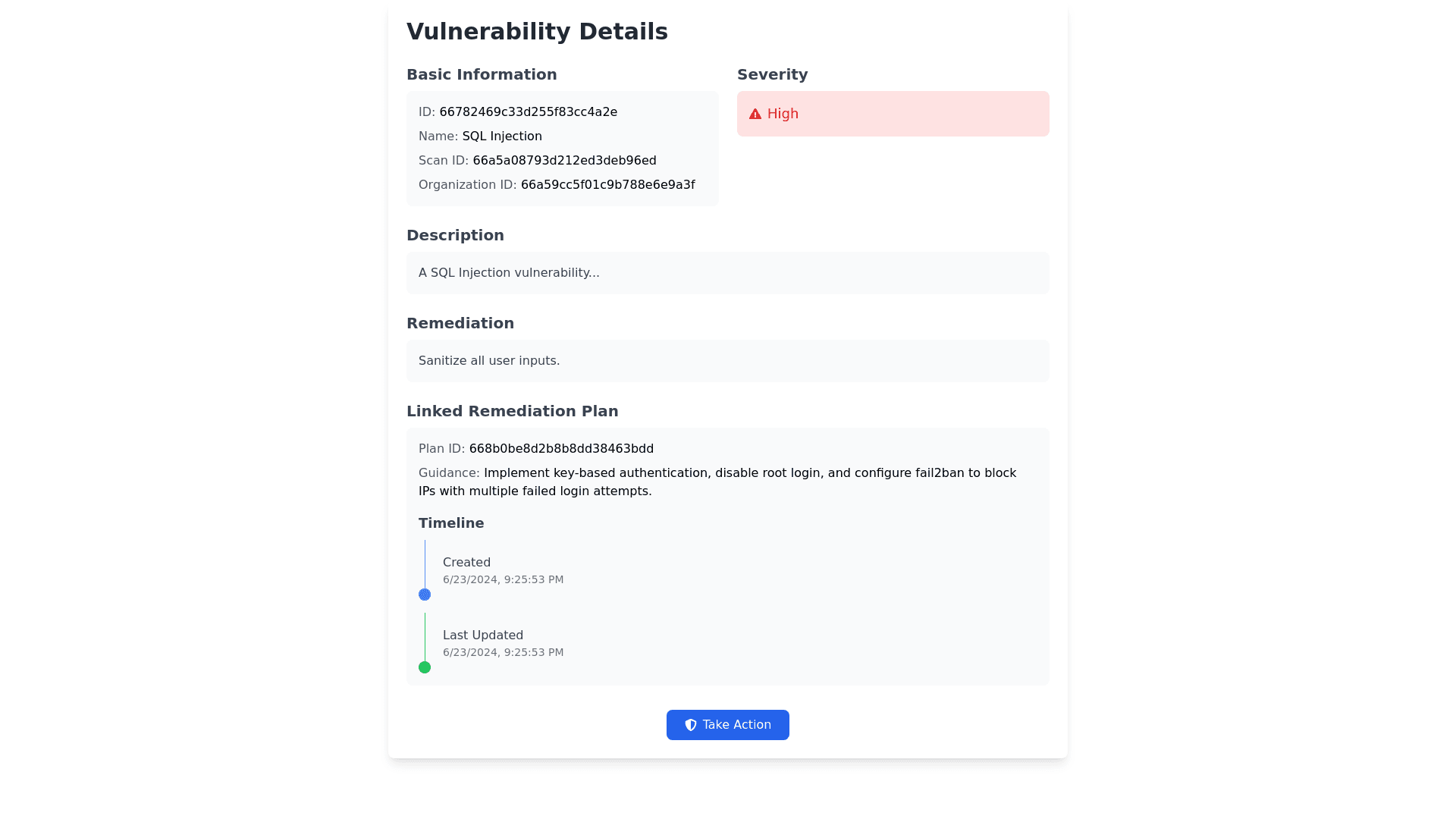Click the Organization ID value
The width and height of the screenshot is (1456, 819).
coord(607,185)
